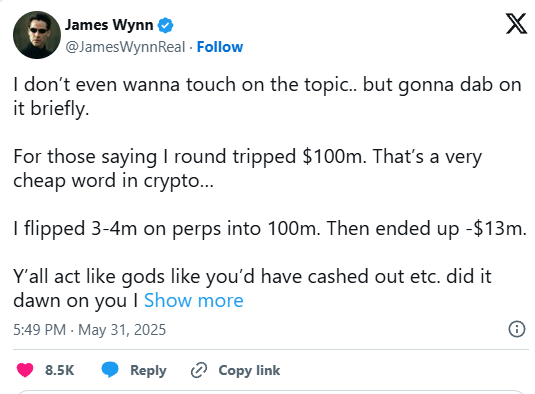The width and height of the screenshot is (535, 394).
Task: Open the X logo link
Action: (x=516, y=24)
